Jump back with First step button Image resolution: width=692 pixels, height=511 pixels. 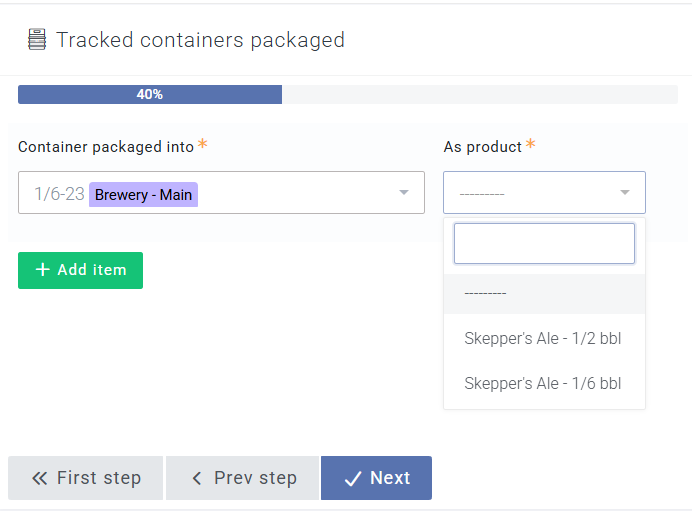pos(86,478)
